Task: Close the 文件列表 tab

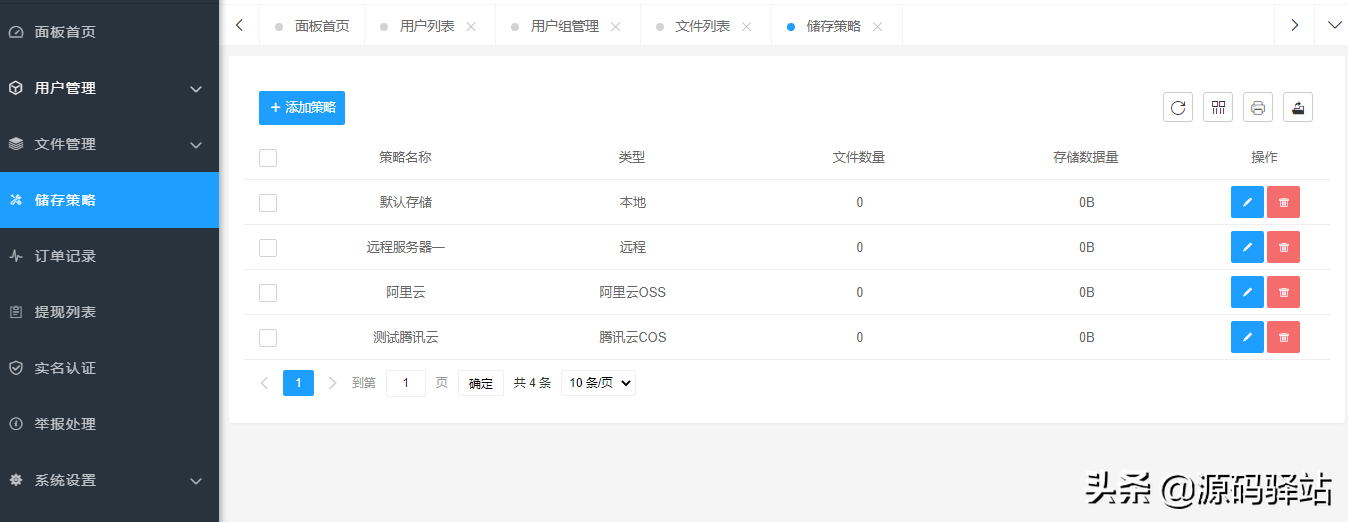Action: coord(747,27)
